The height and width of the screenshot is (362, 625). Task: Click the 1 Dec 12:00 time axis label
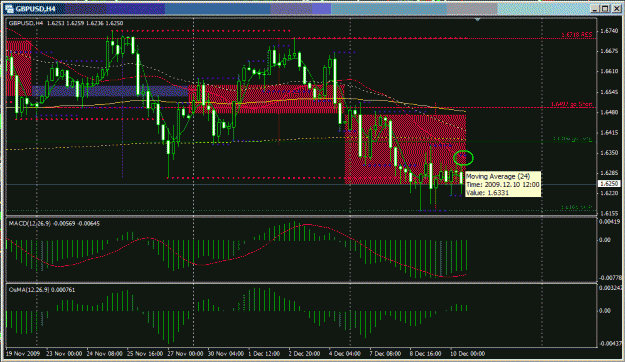[x=264, y=354]
